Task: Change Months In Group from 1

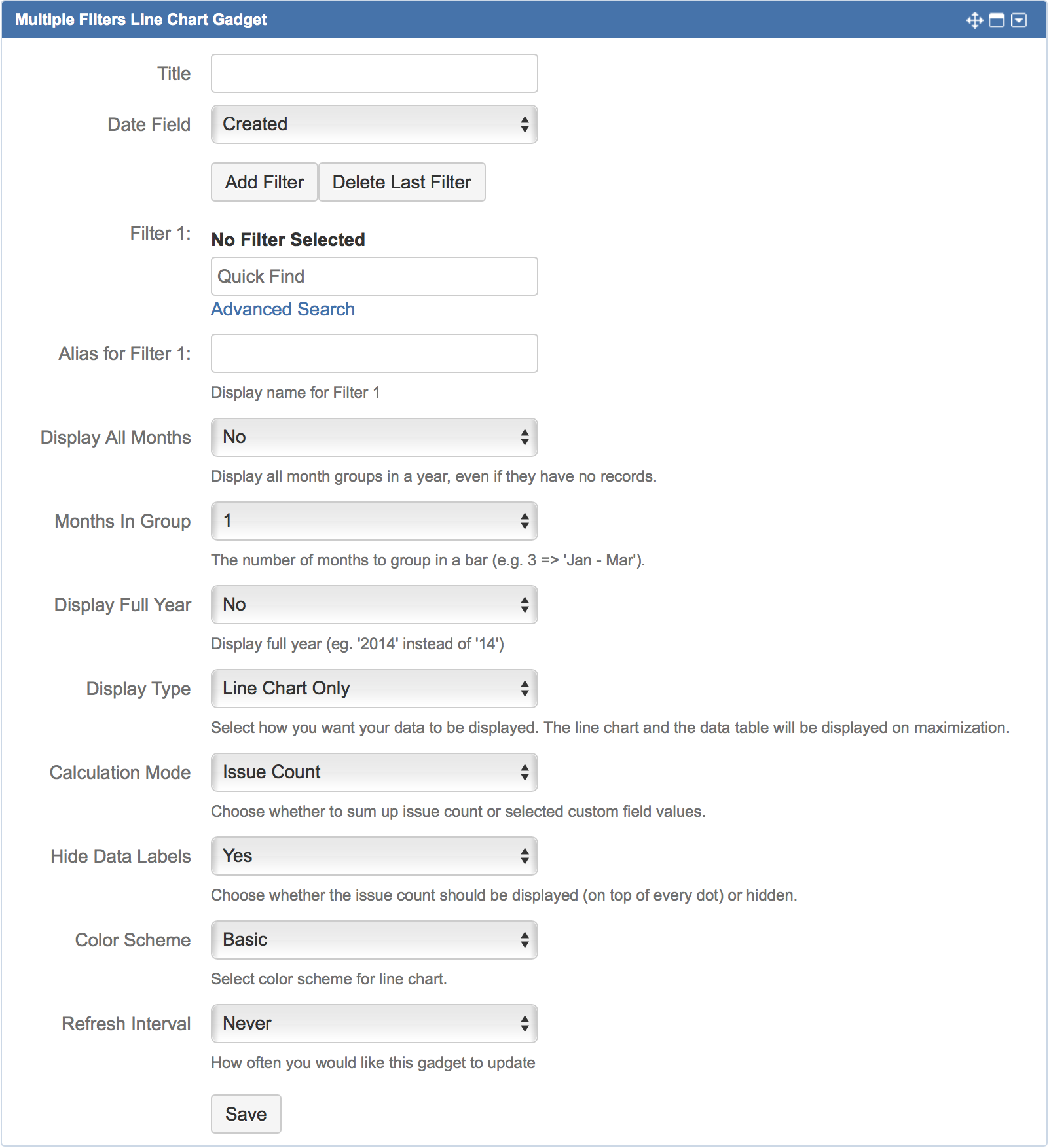Action: tap(373, 521)
